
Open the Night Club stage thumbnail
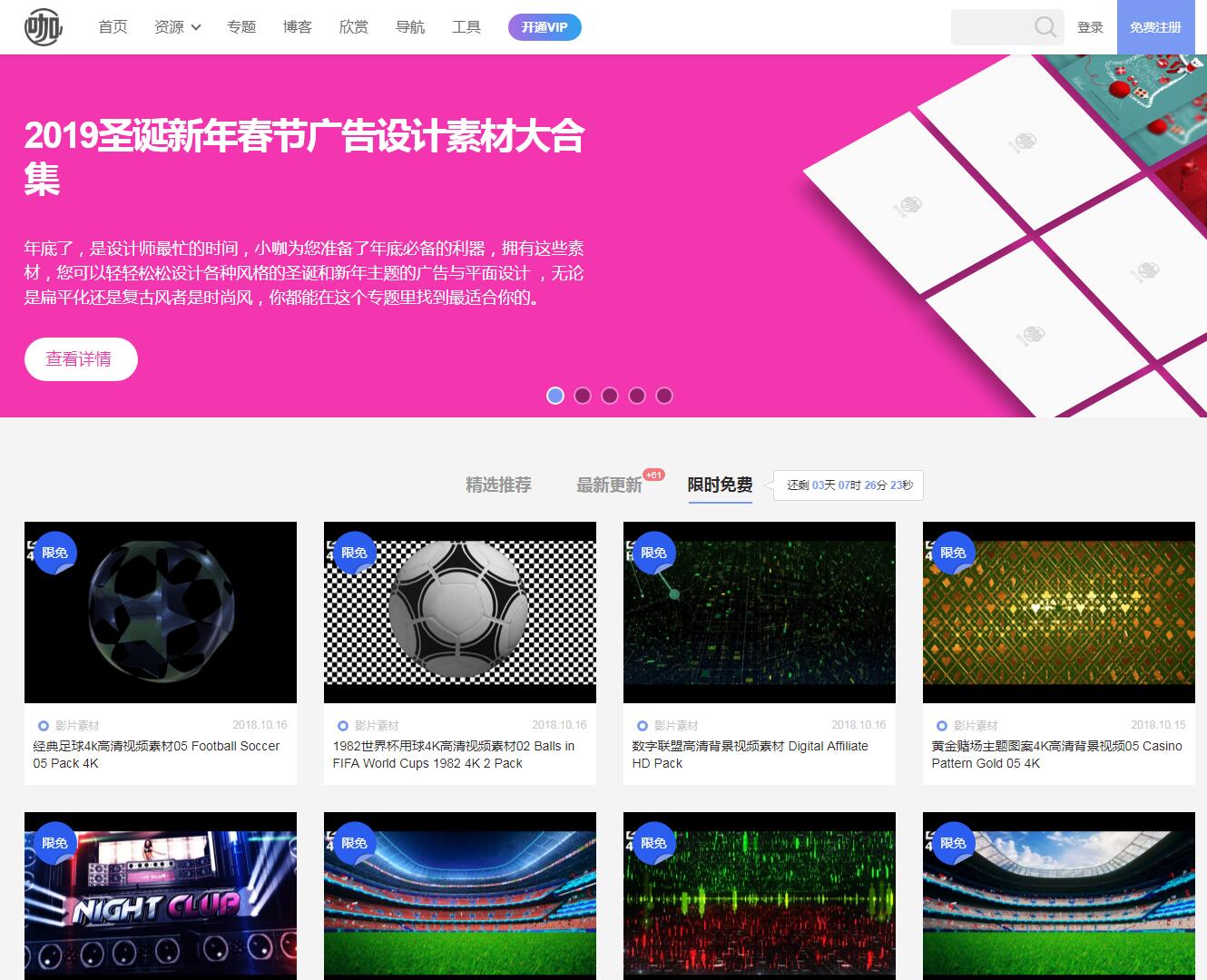coord(161,896)
